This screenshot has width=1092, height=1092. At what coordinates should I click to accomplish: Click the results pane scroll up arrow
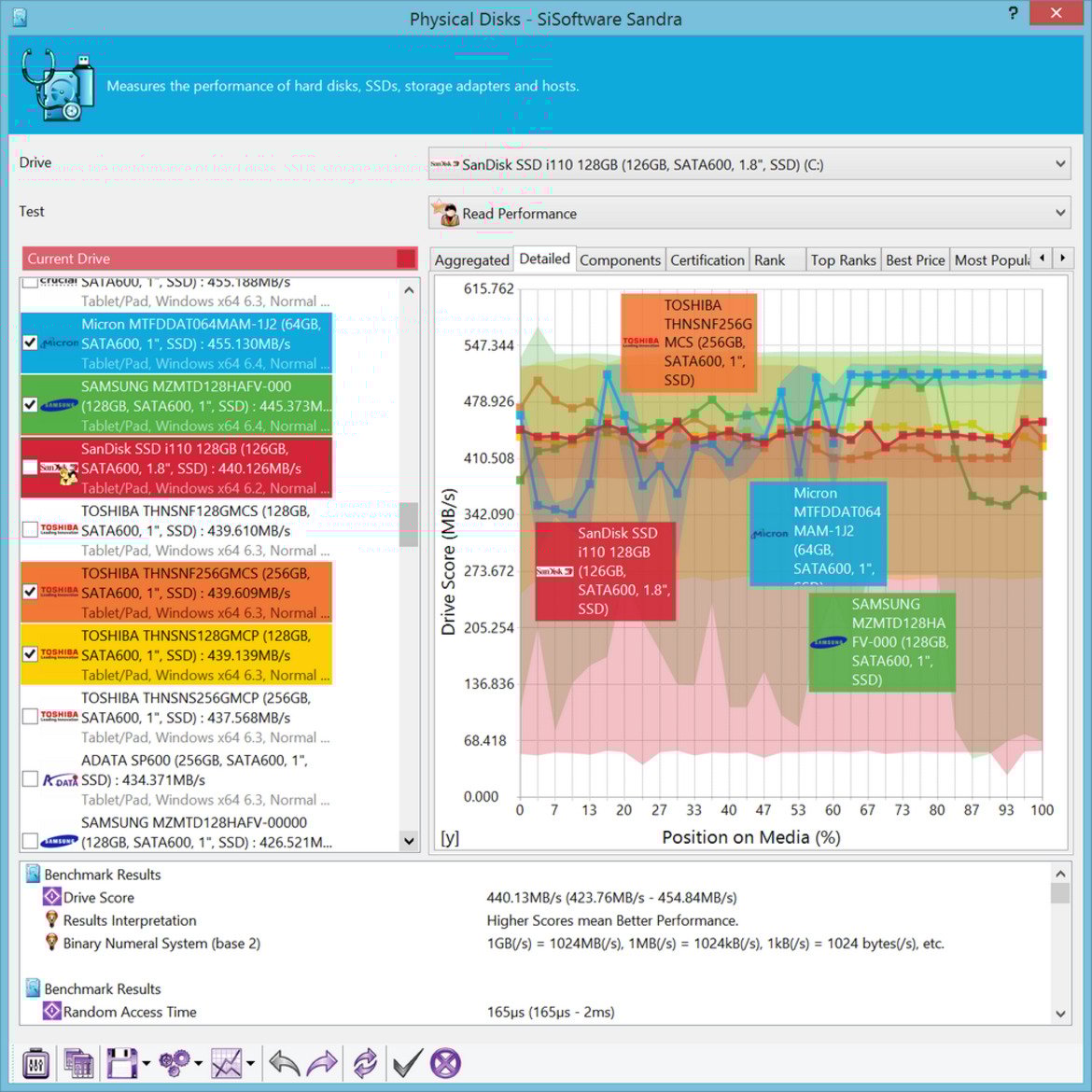click(x=1060, y=874)
